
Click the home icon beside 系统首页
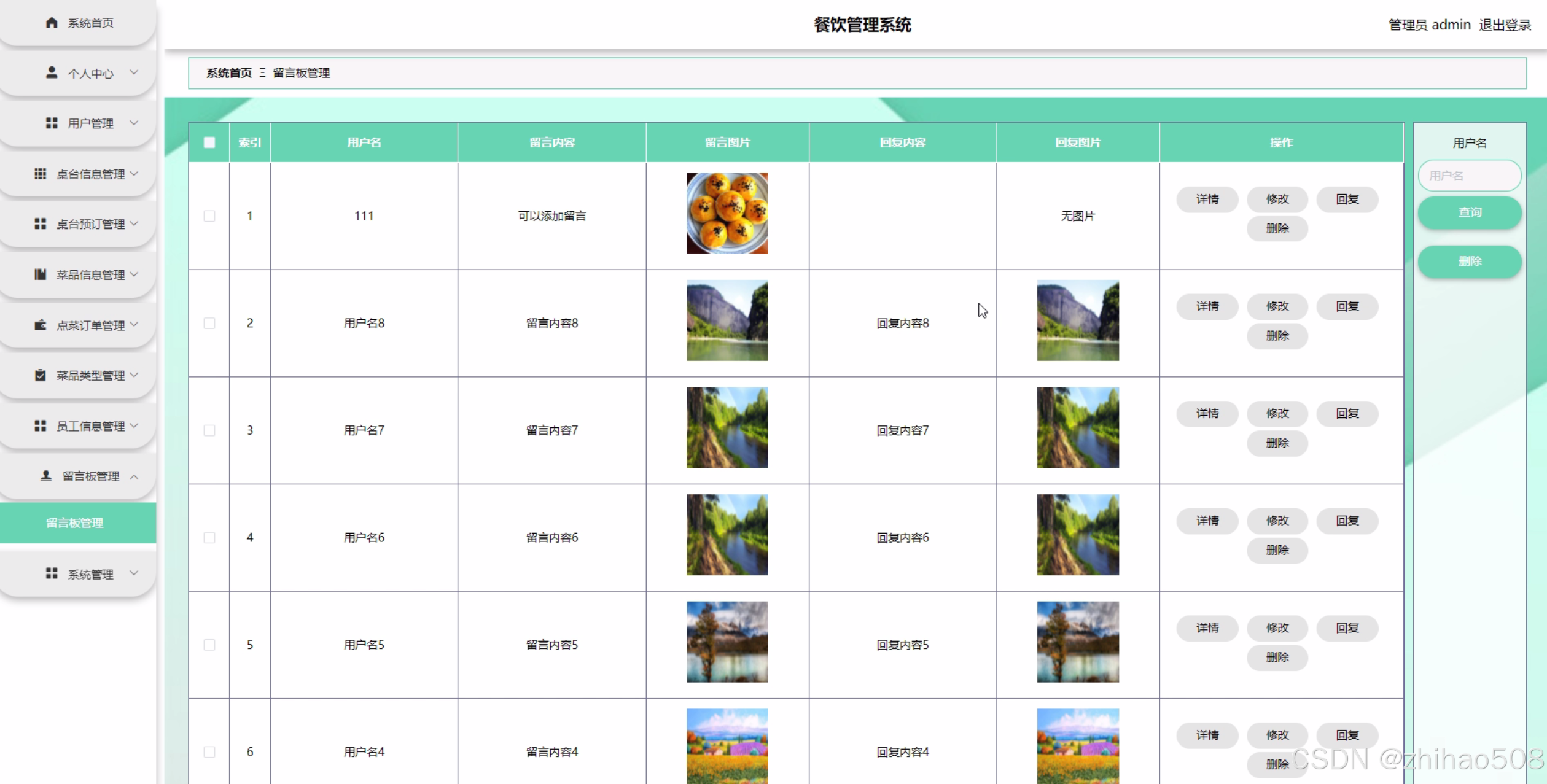tap(52, 23)
